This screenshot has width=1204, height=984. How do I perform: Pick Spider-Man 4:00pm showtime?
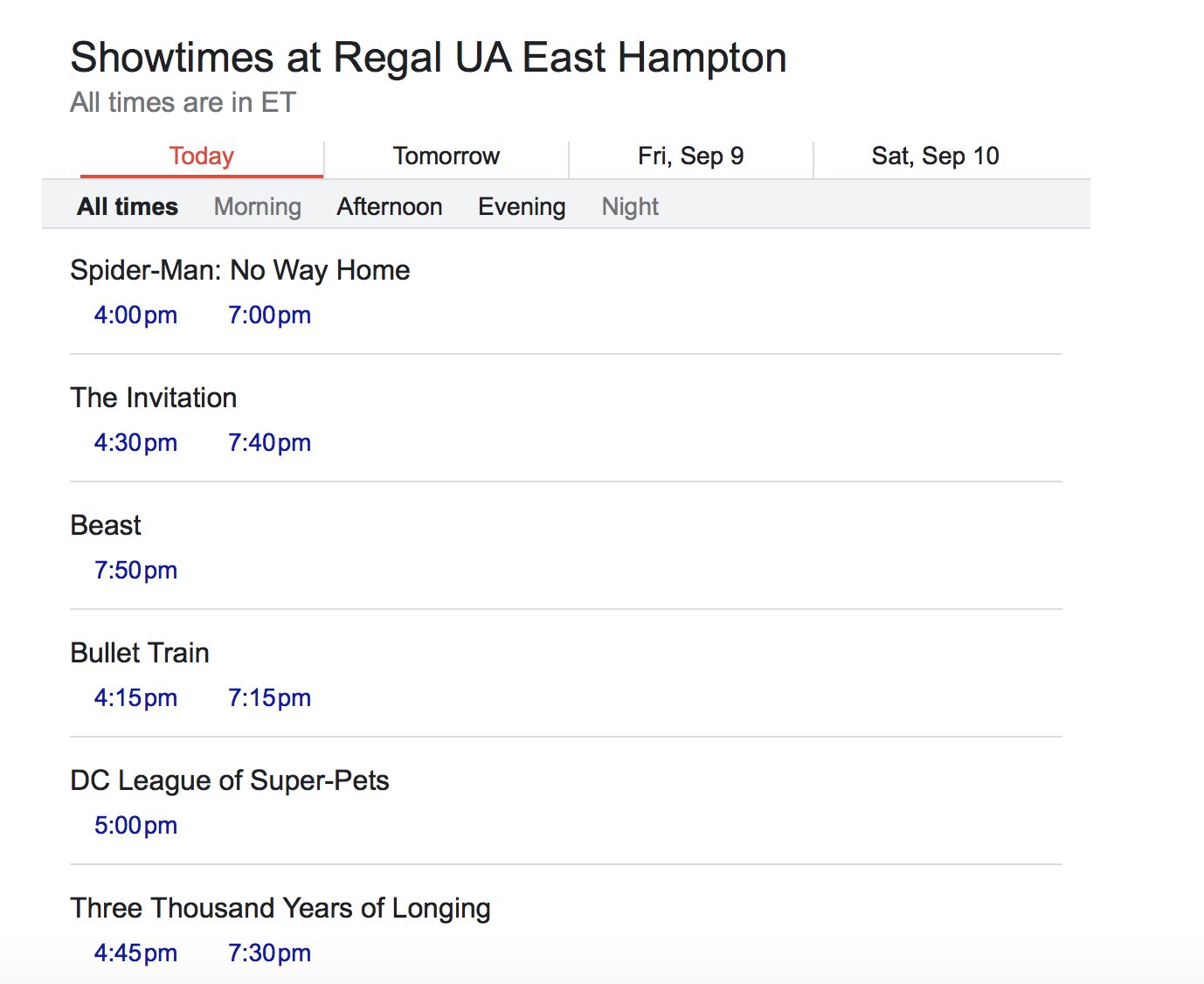(136, 315)
